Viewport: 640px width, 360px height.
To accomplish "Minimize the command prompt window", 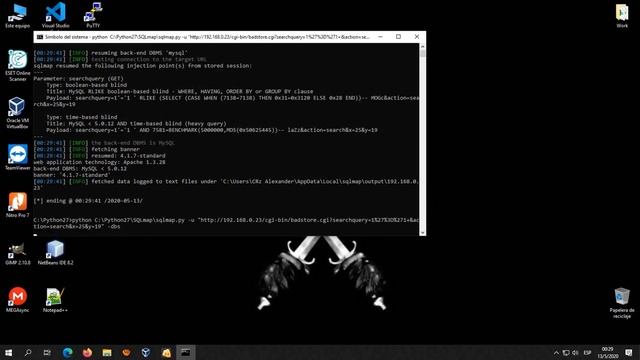I will pyautogui.click(x=380, y=37).
